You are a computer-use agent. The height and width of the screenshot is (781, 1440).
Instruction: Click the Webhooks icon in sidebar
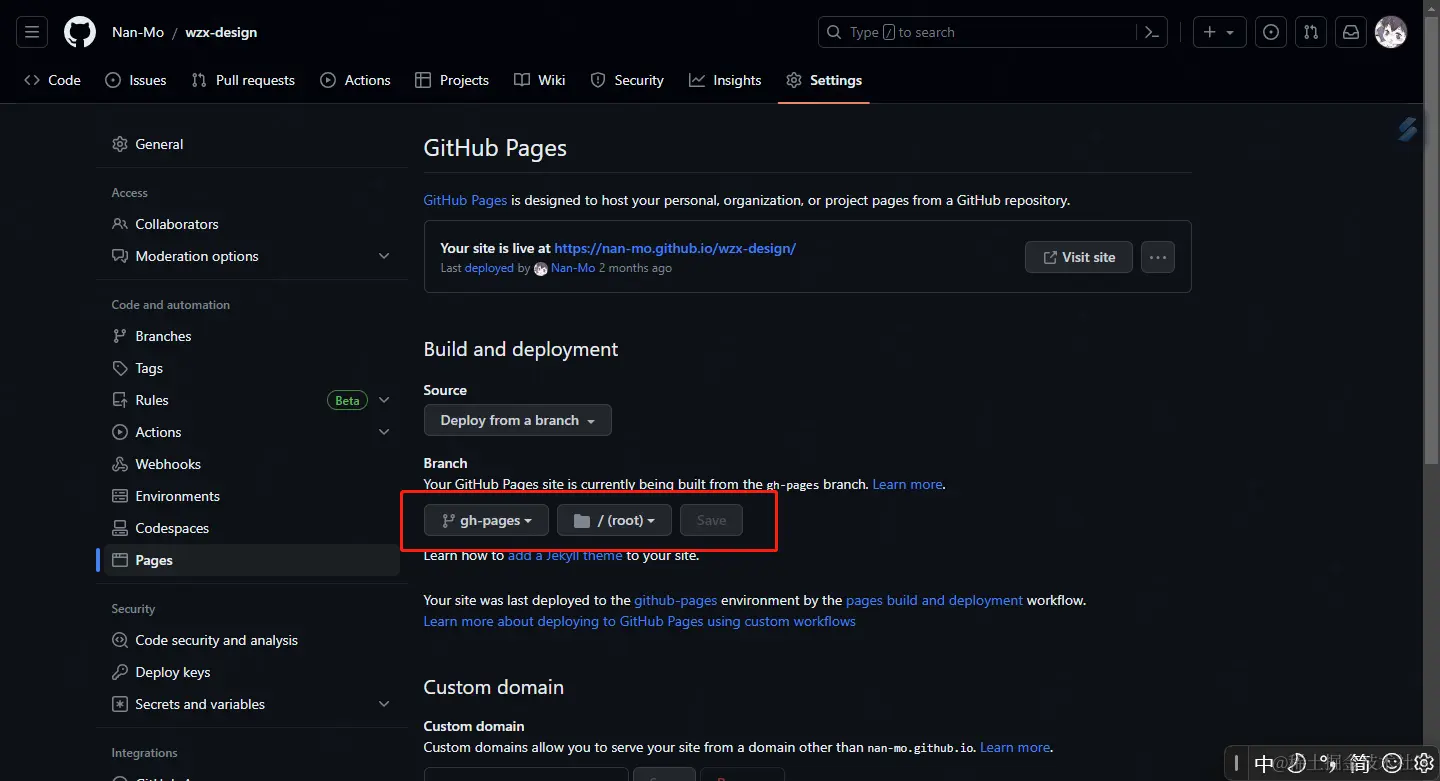[x=120, y=464]
